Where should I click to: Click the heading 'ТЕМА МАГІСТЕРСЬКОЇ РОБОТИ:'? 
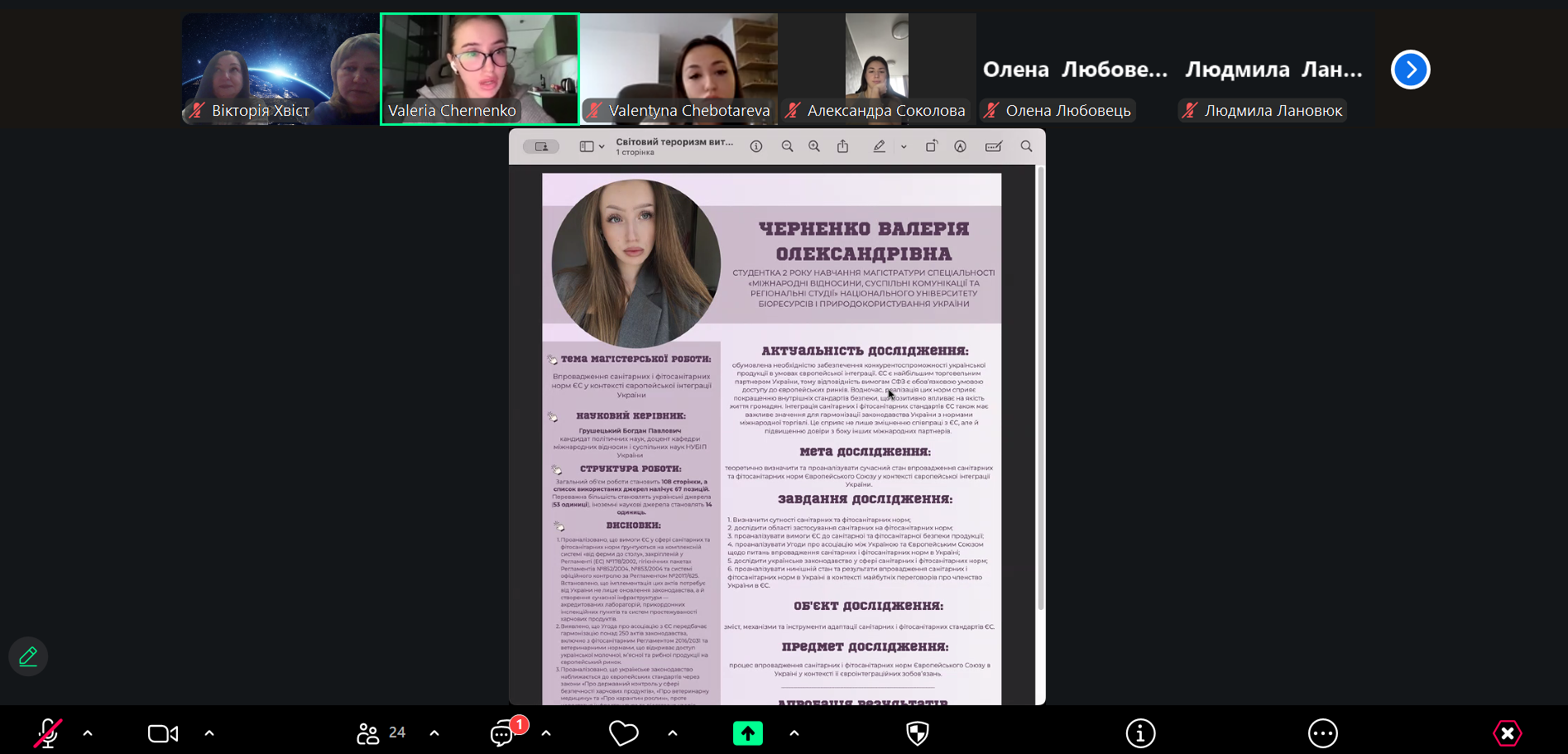tap(635, 359)
